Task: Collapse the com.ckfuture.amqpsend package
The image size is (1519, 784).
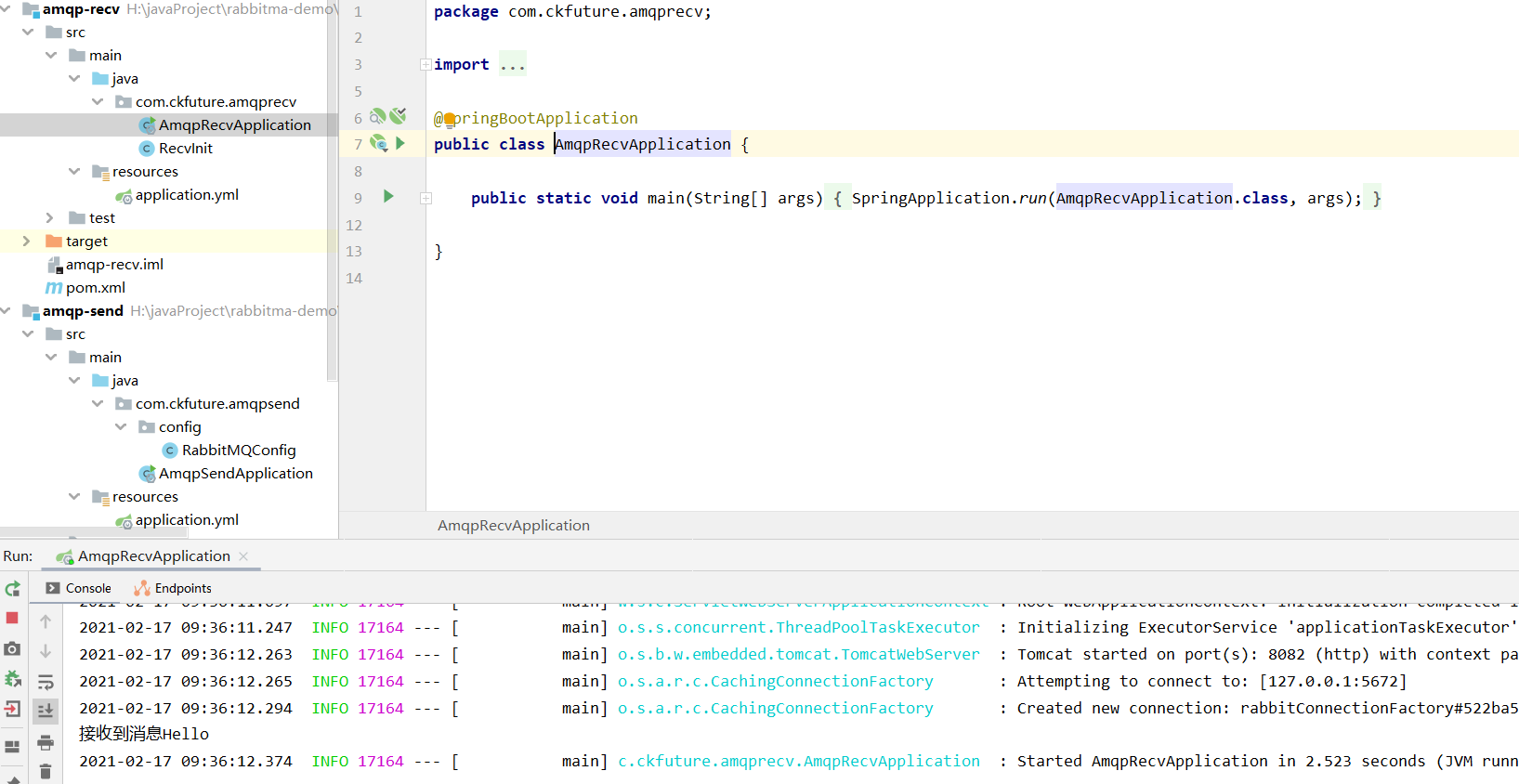Action: (98, 403)
